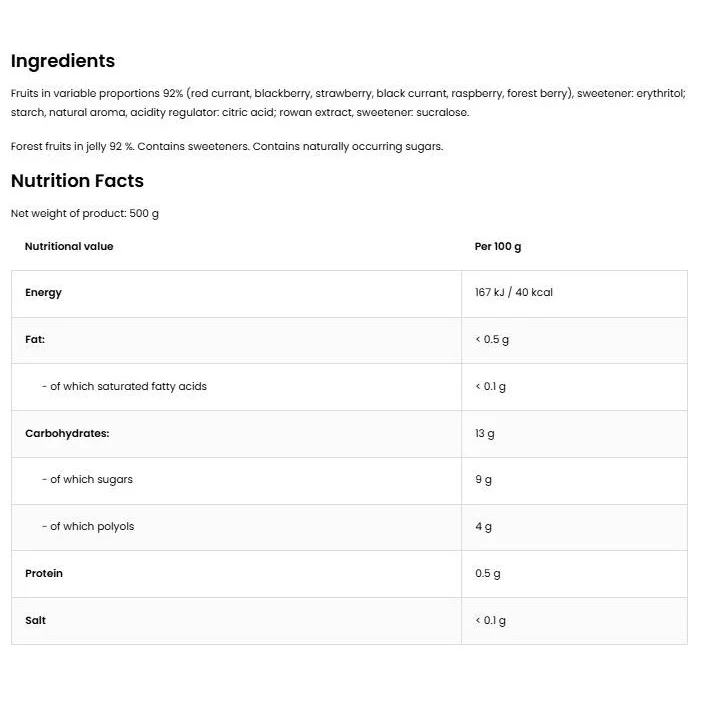Click the 167 kJ / 40 kcal value

pyautogui.click(x=514, y=292)
